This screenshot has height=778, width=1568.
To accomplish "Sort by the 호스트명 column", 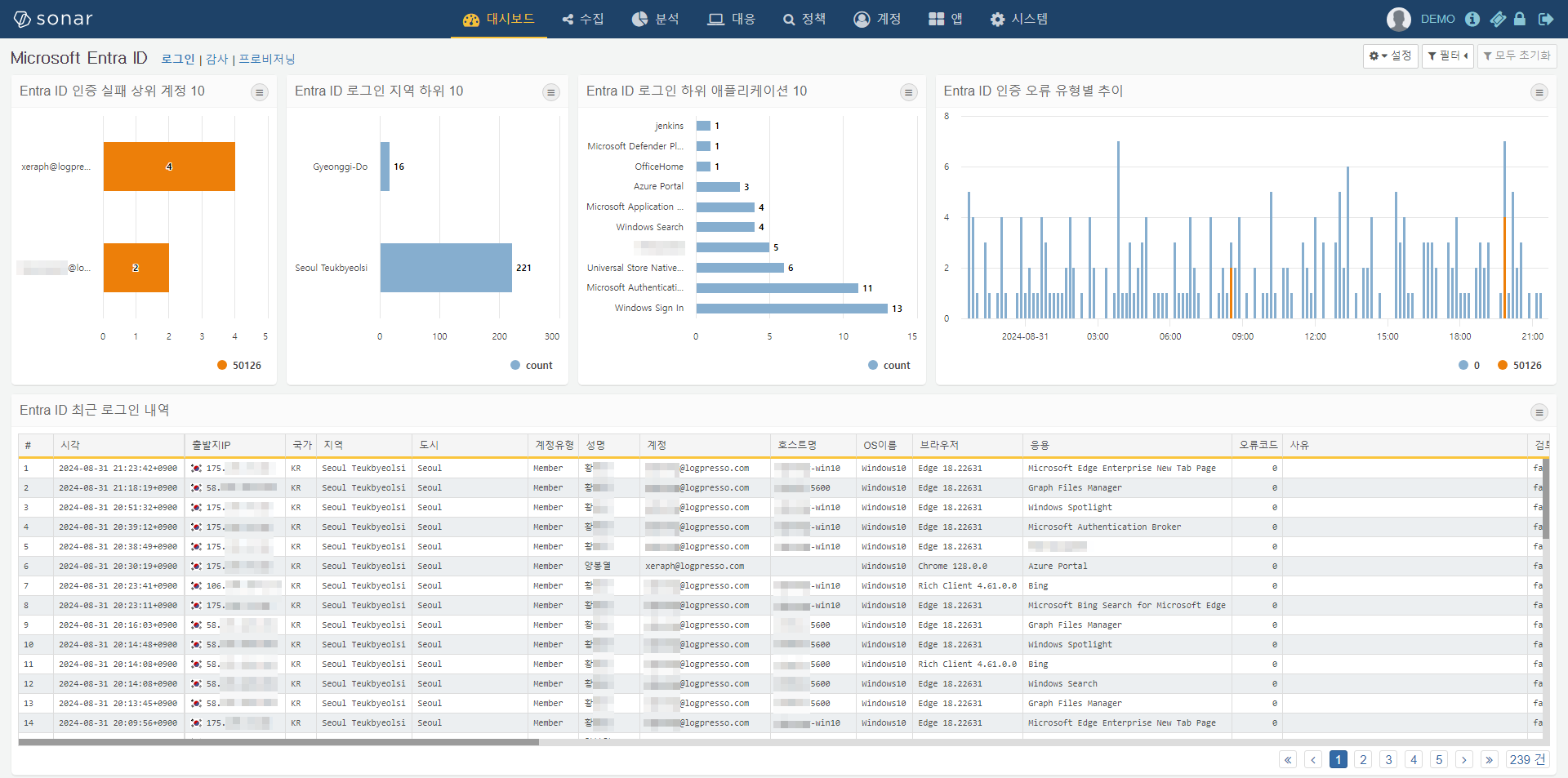I will [813, 445].
